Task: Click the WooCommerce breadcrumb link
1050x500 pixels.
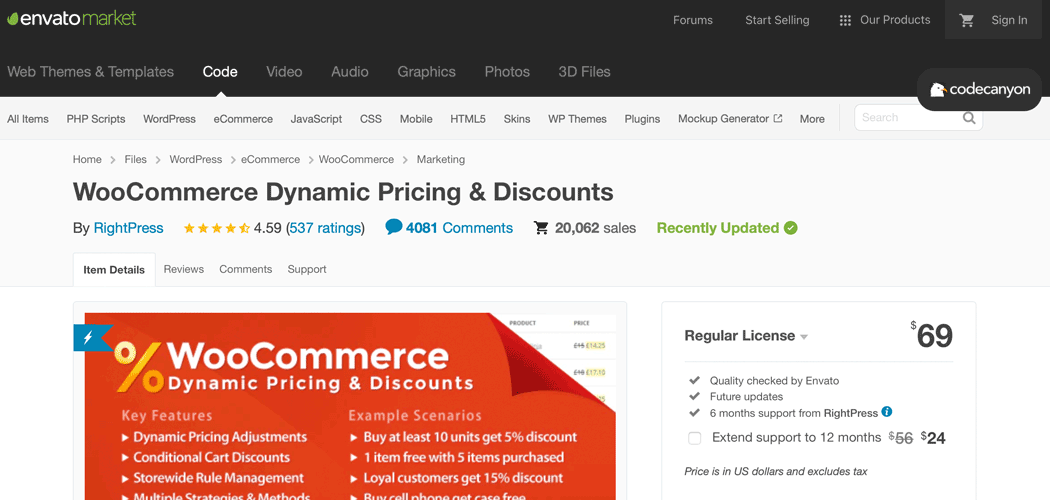Action: point(356,159)
